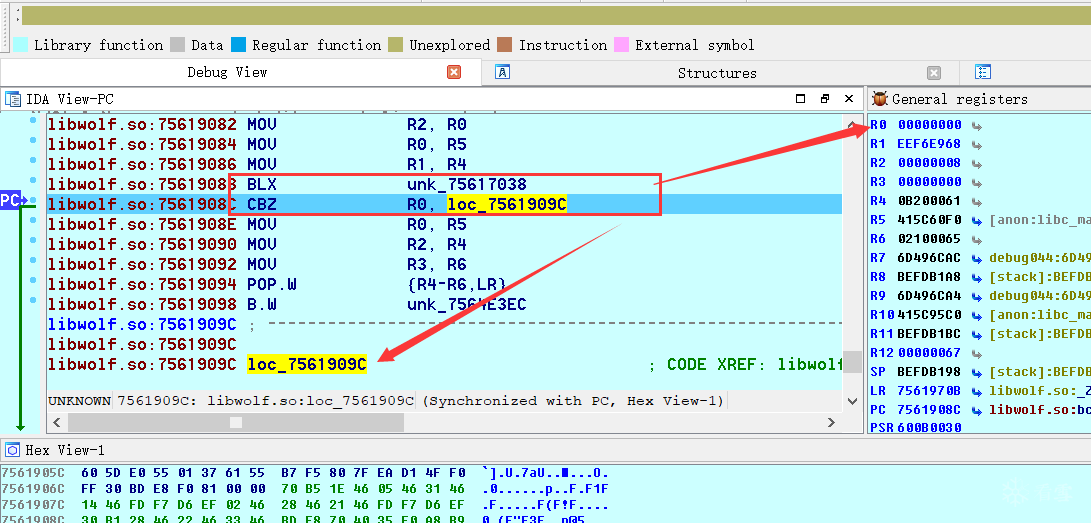Image resolution: width=1091 pixels, height=523 pixels.
Task: Toggle breakpoint dot at 7561908E
Action: (x=33, y=221)
